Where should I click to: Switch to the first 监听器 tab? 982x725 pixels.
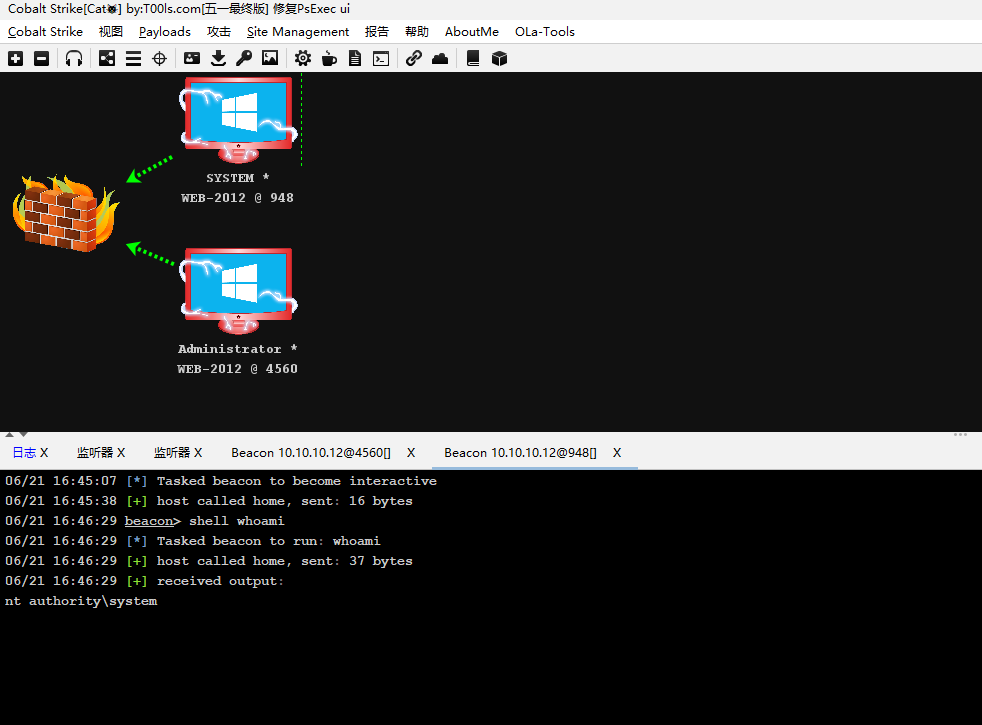(95, 453)
